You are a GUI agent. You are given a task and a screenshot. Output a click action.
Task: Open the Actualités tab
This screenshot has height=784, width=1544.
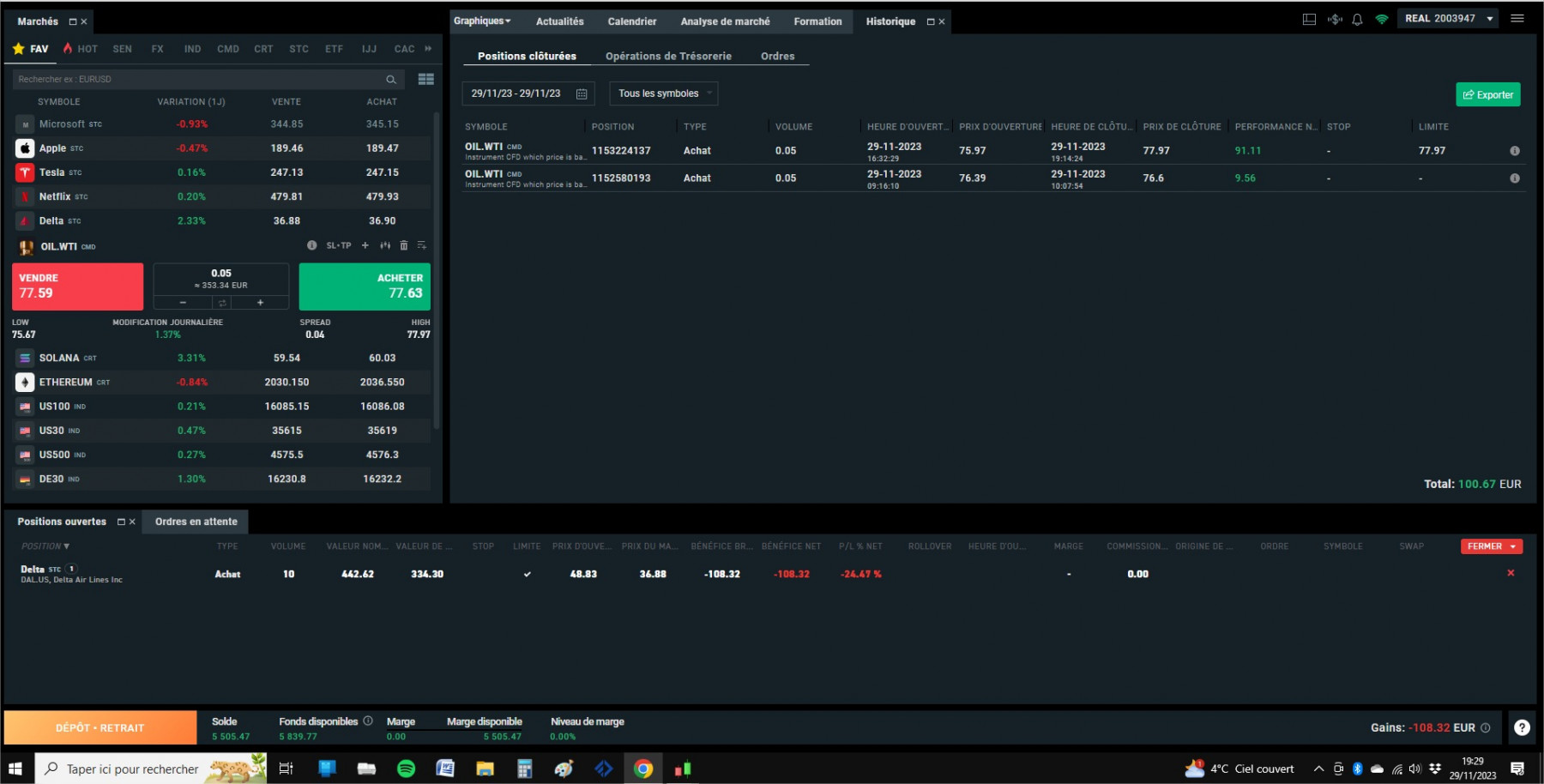click(x=559, y=21)
